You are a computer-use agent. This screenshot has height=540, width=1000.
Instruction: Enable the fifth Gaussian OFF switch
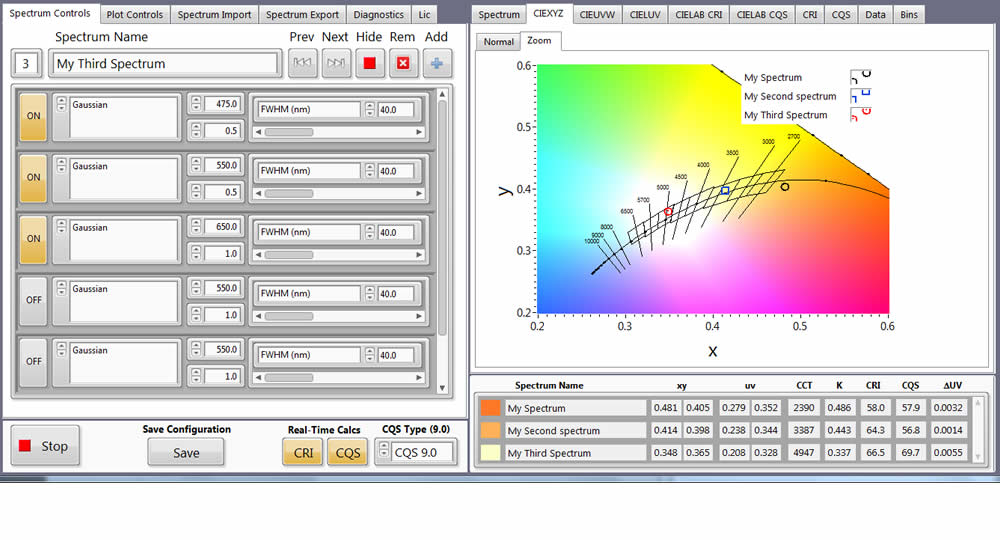[x=33, y=361]
